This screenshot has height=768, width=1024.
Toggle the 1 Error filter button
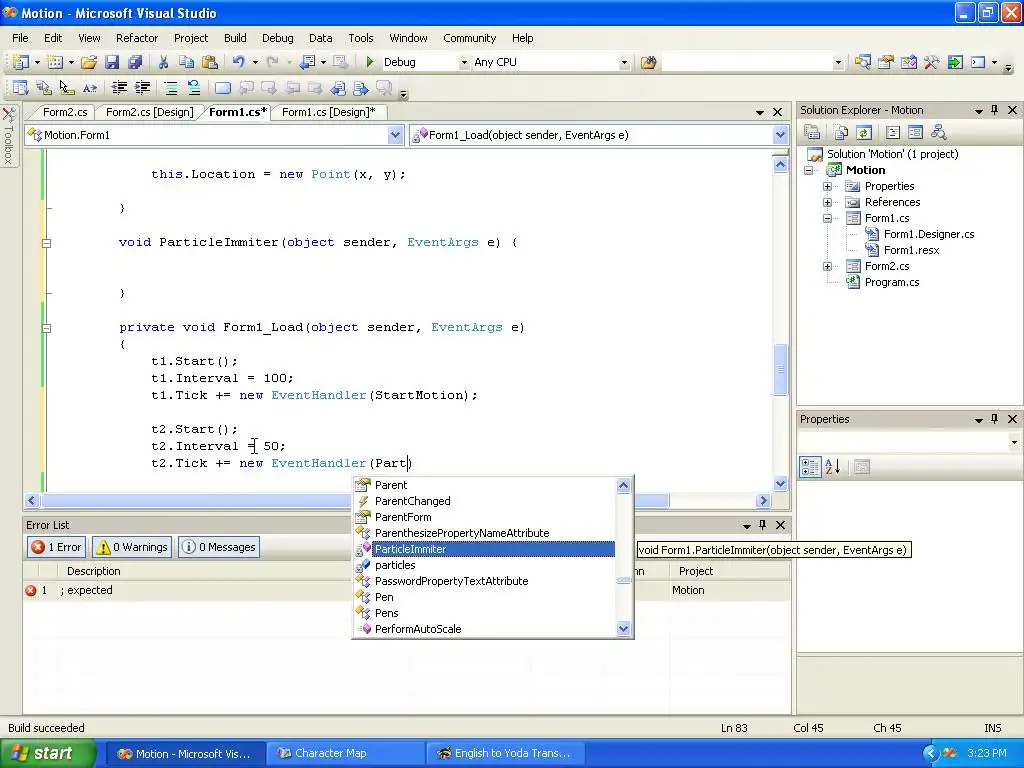click(x=56, y=547)
